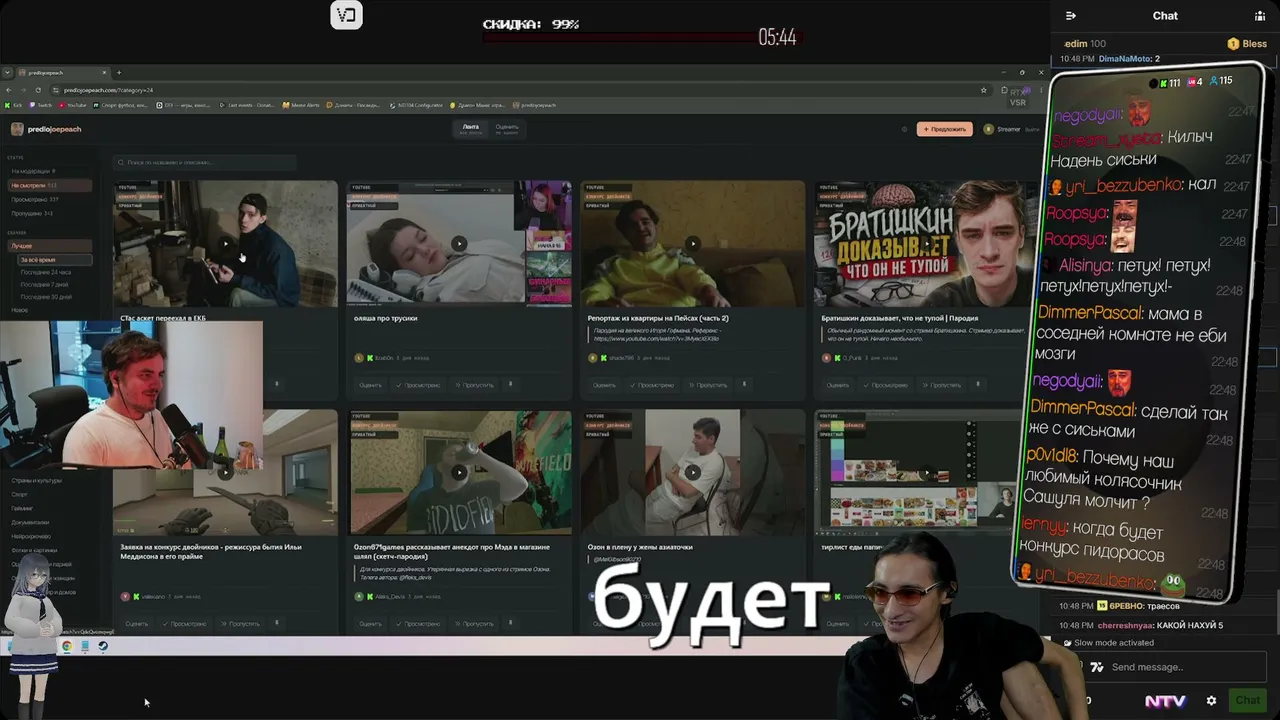Bookmark this page with the star icon
1280x720 pixels.
pos(984,90)
